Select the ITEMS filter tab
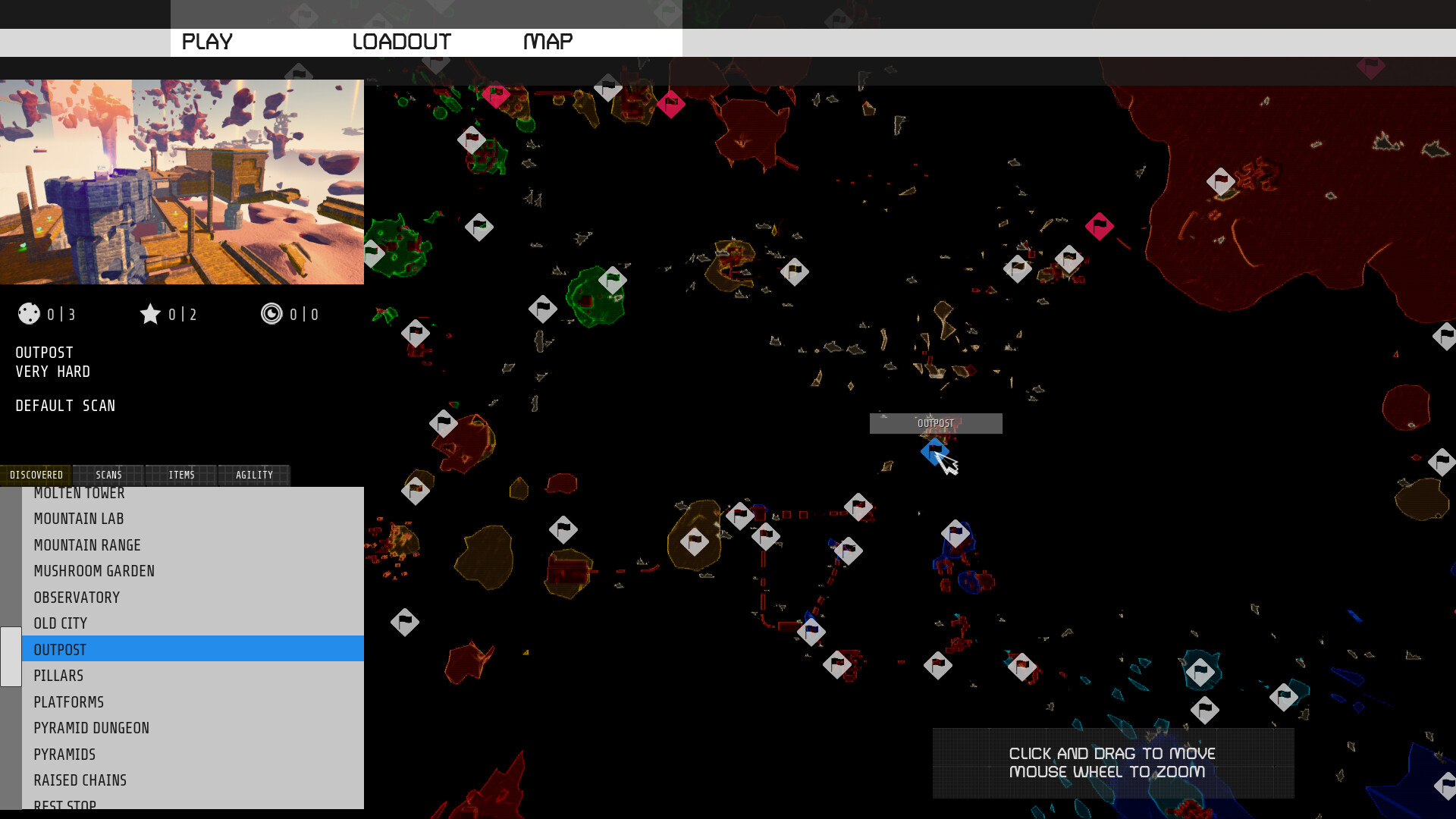 (x=181, y=474)
